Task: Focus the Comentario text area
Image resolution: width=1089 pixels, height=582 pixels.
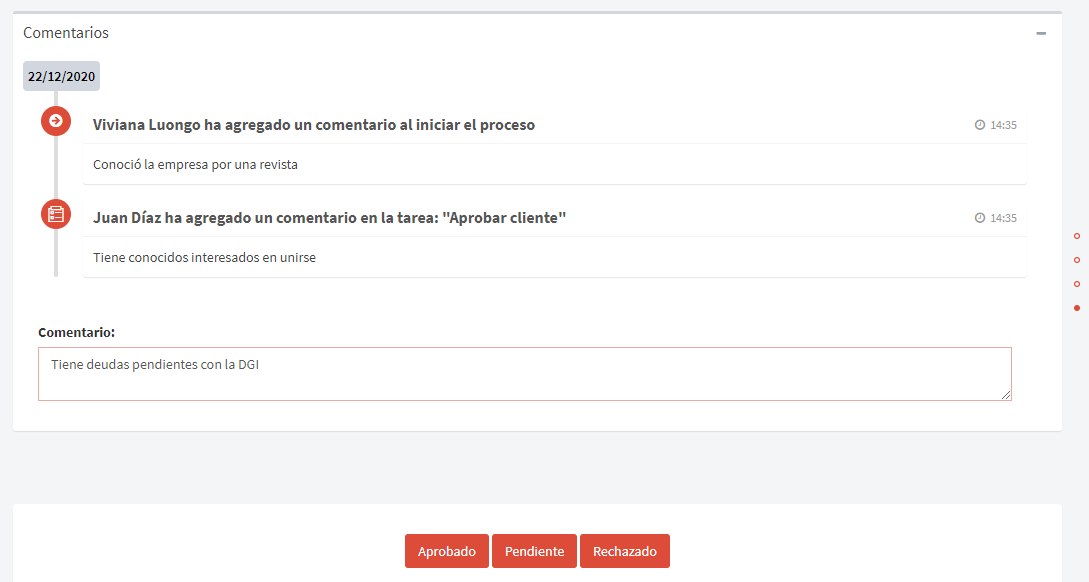Action: point(524,374)
